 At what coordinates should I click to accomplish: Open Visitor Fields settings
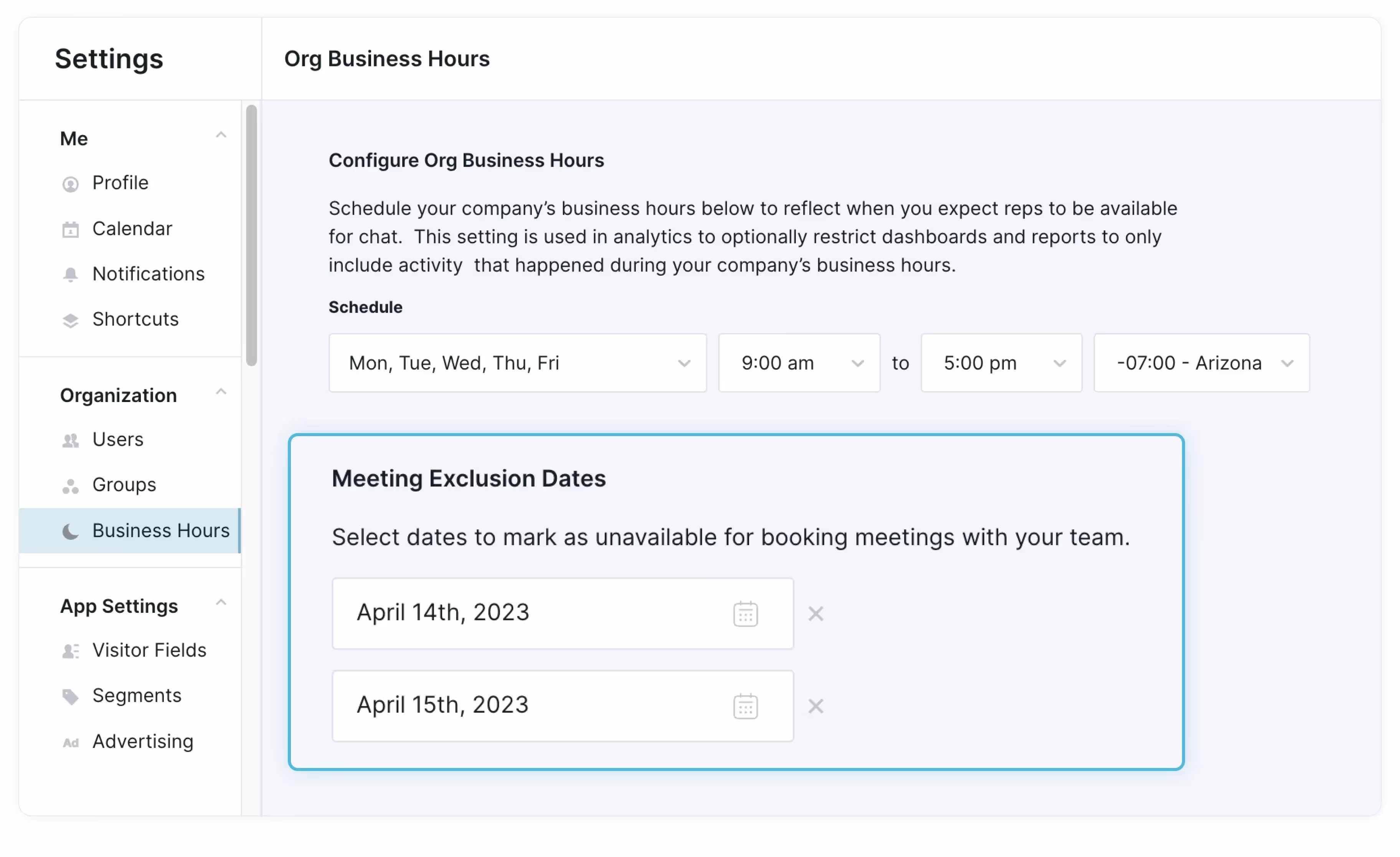point(149,650)
